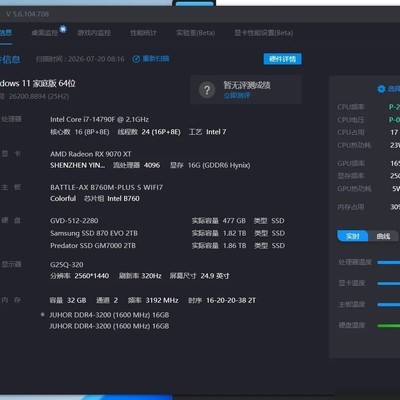400x400 pixels.
Task: Click the BATTLE-AX B760M-PLUS S WIFI7 motherboard name
Action: pos(107,187)
